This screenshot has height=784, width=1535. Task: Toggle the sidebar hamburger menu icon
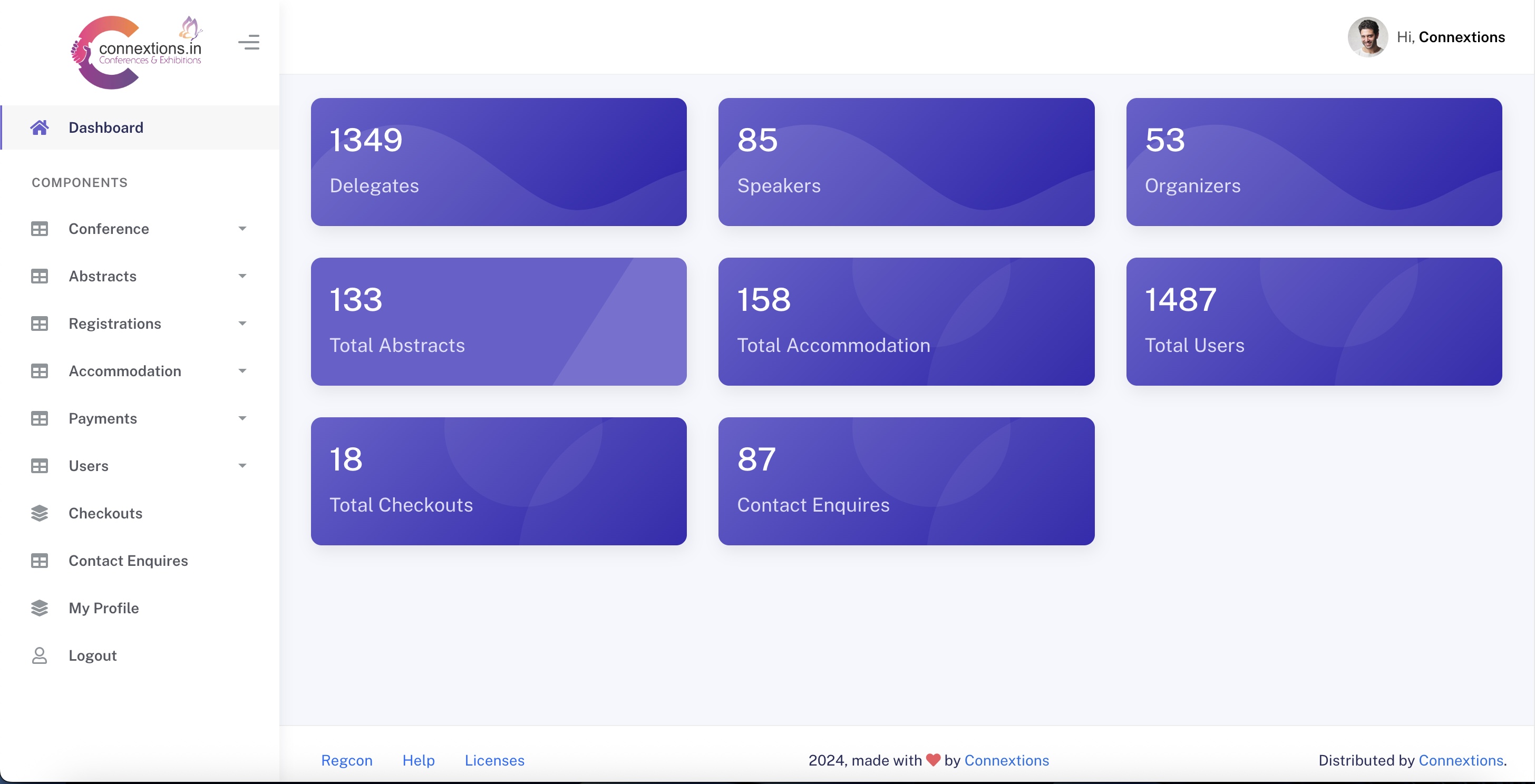pos(248,42)
